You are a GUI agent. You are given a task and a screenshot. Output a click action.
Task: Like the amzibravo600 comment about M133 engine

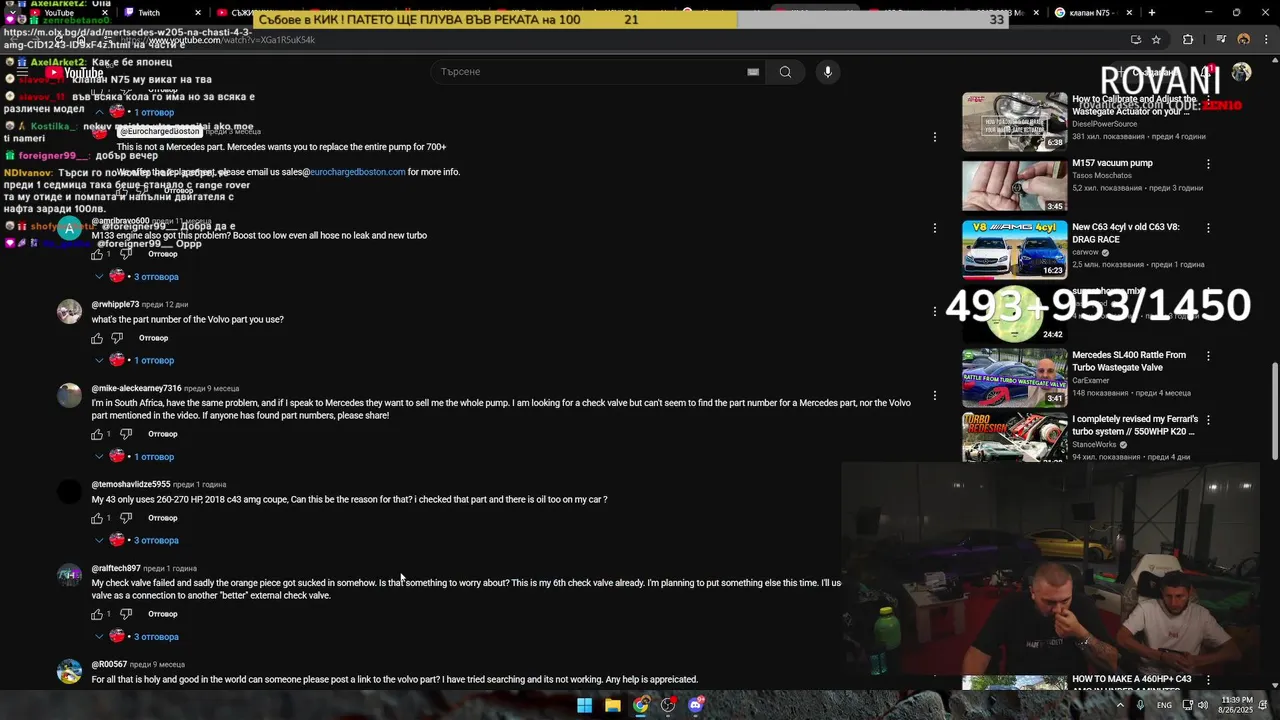97,254
